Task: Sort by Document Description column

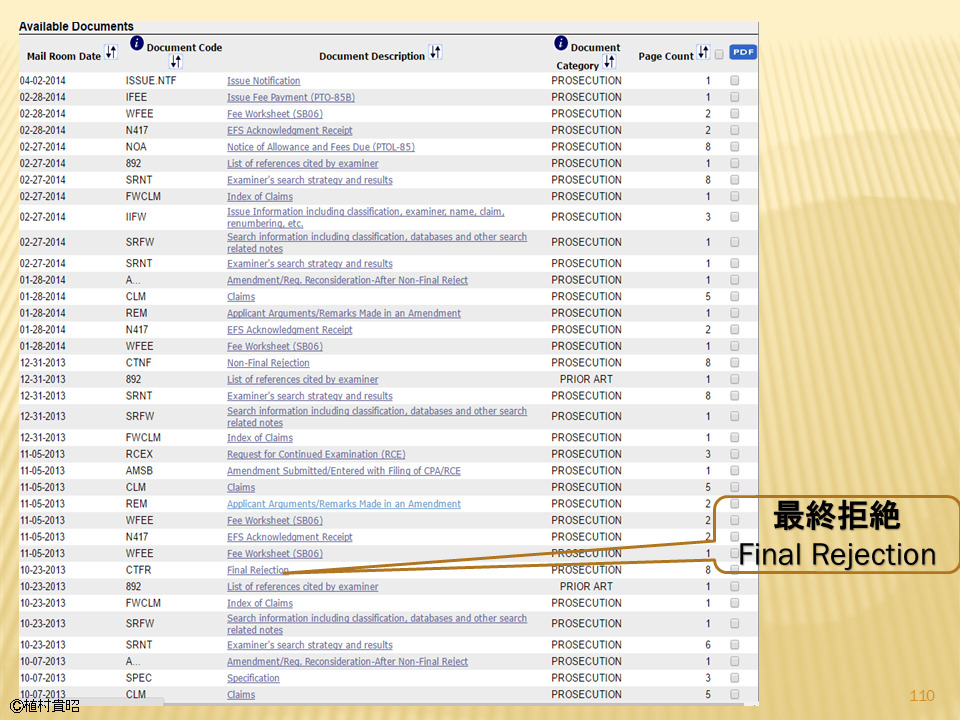Action: (x=435, y=53)
